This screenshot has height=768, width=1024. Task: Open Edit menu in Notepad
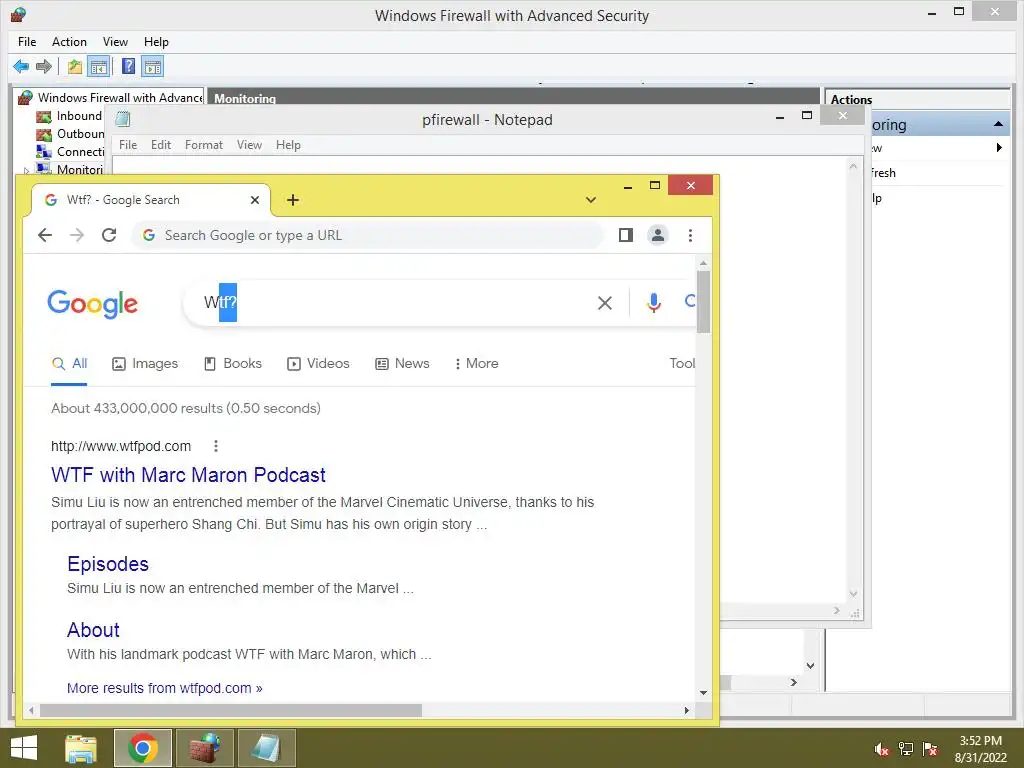click(x=161, y=145)
